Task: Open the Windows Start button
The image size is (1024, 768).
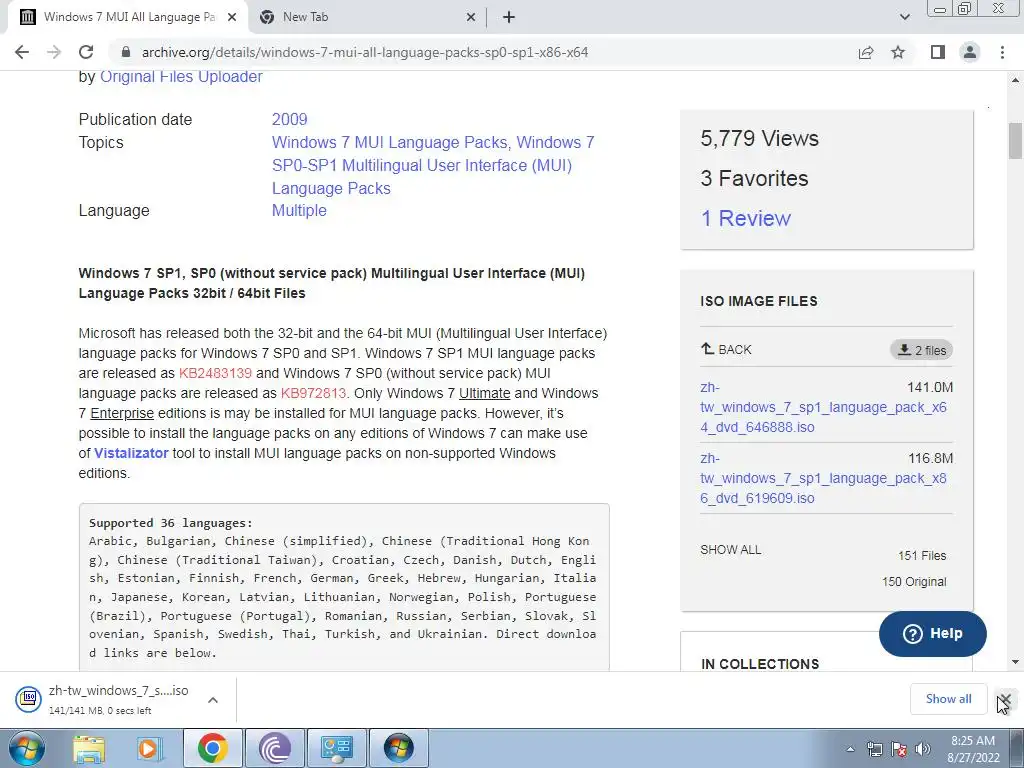Action: (27, 748)
